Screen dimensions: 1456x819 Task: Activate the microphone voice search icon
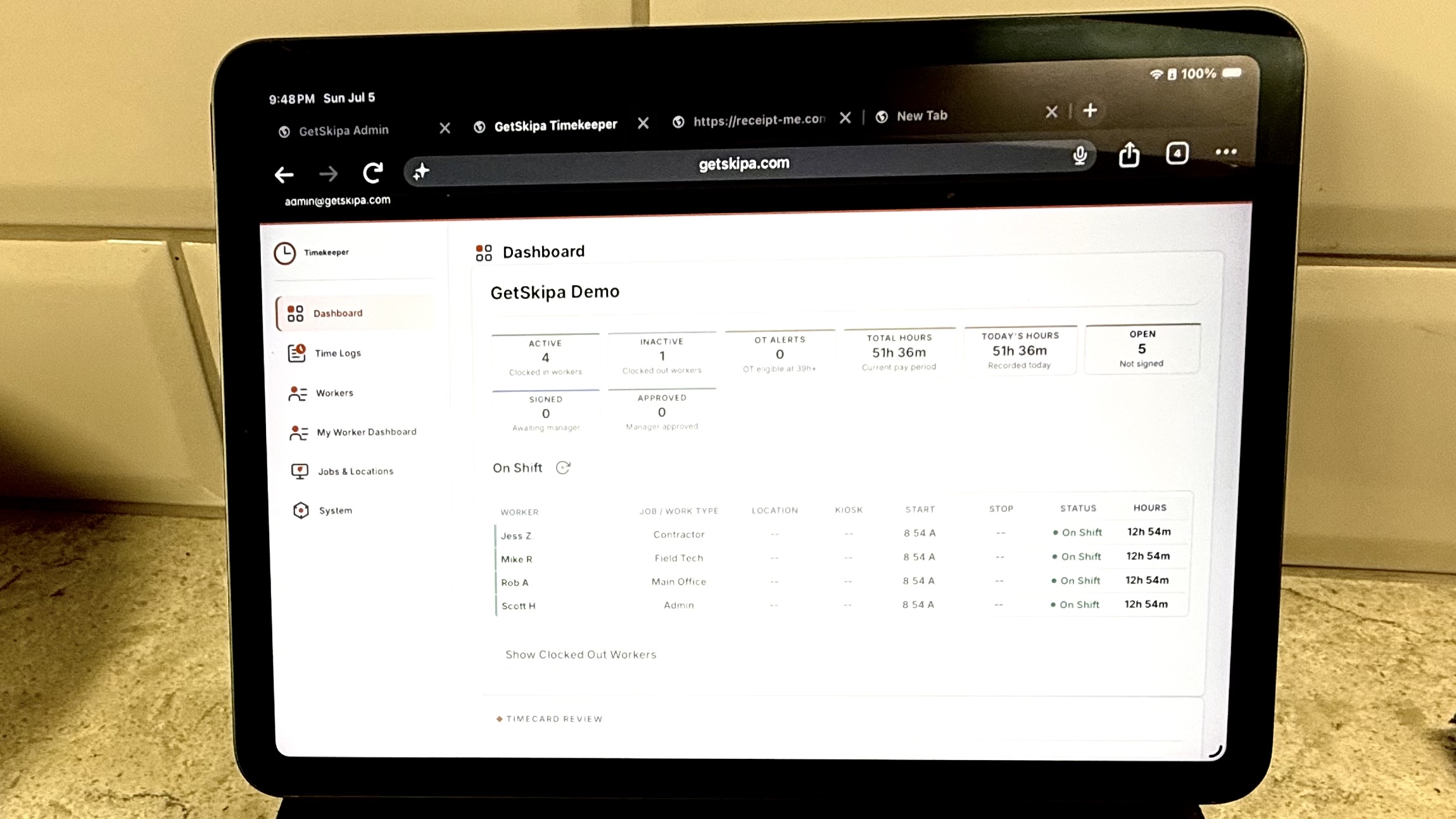(x=1080, y=155)
